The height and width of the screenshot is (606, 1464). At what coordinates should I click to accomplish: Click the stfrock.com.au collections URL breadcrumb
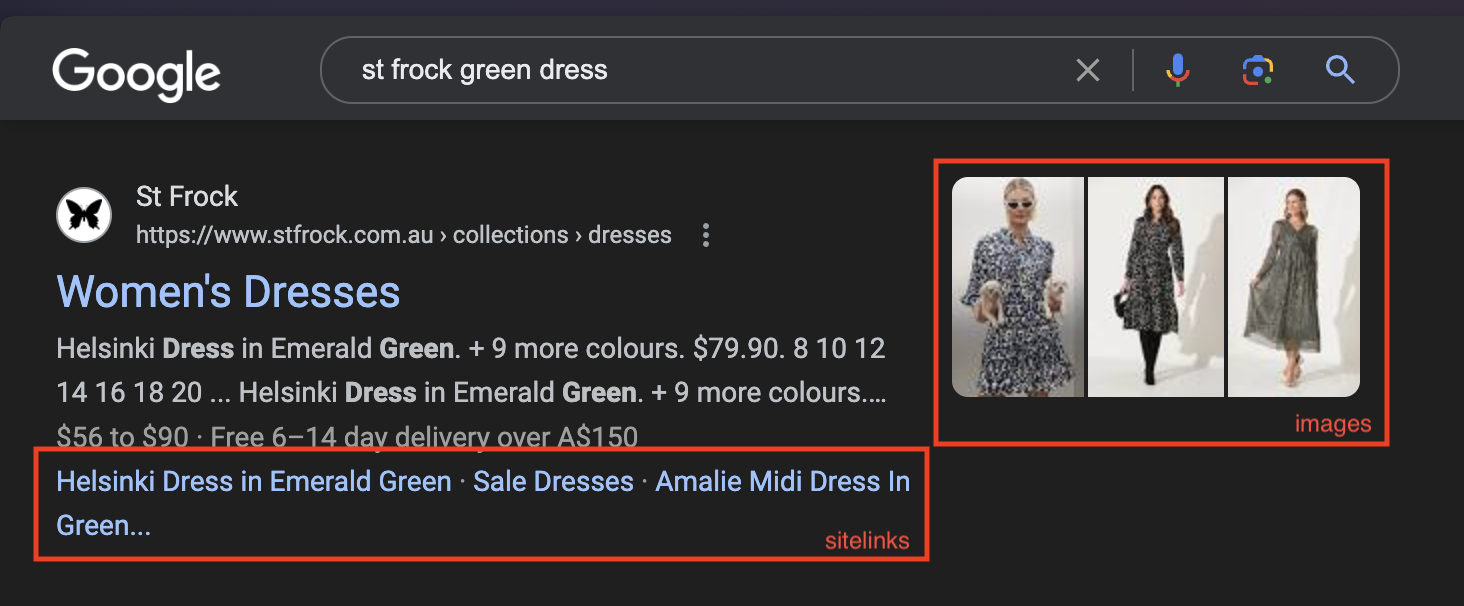pyautogui.click(x=404, y=236)
